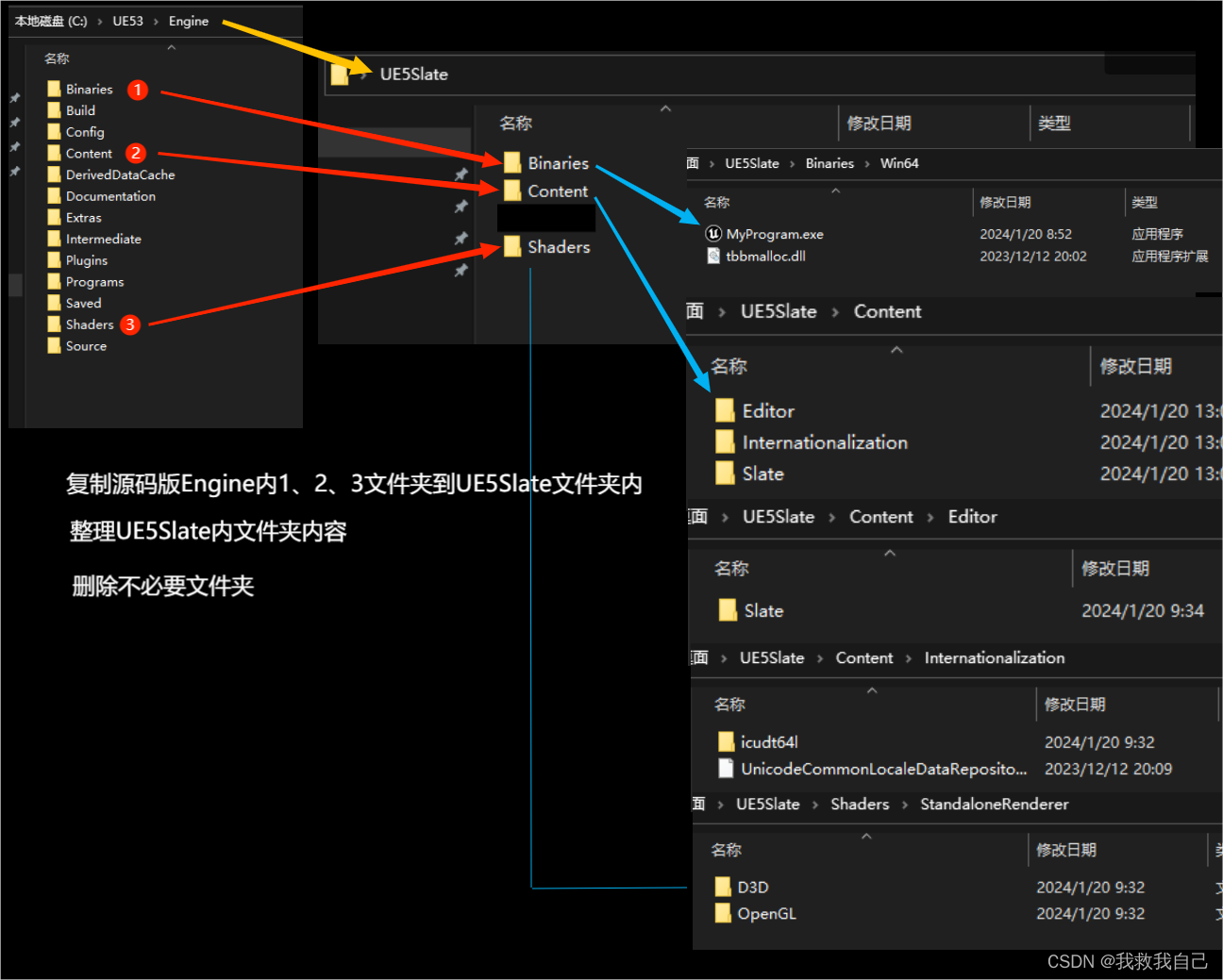
Task: Select the Slate folder in Content Editor window
Action: click(763, 610)
